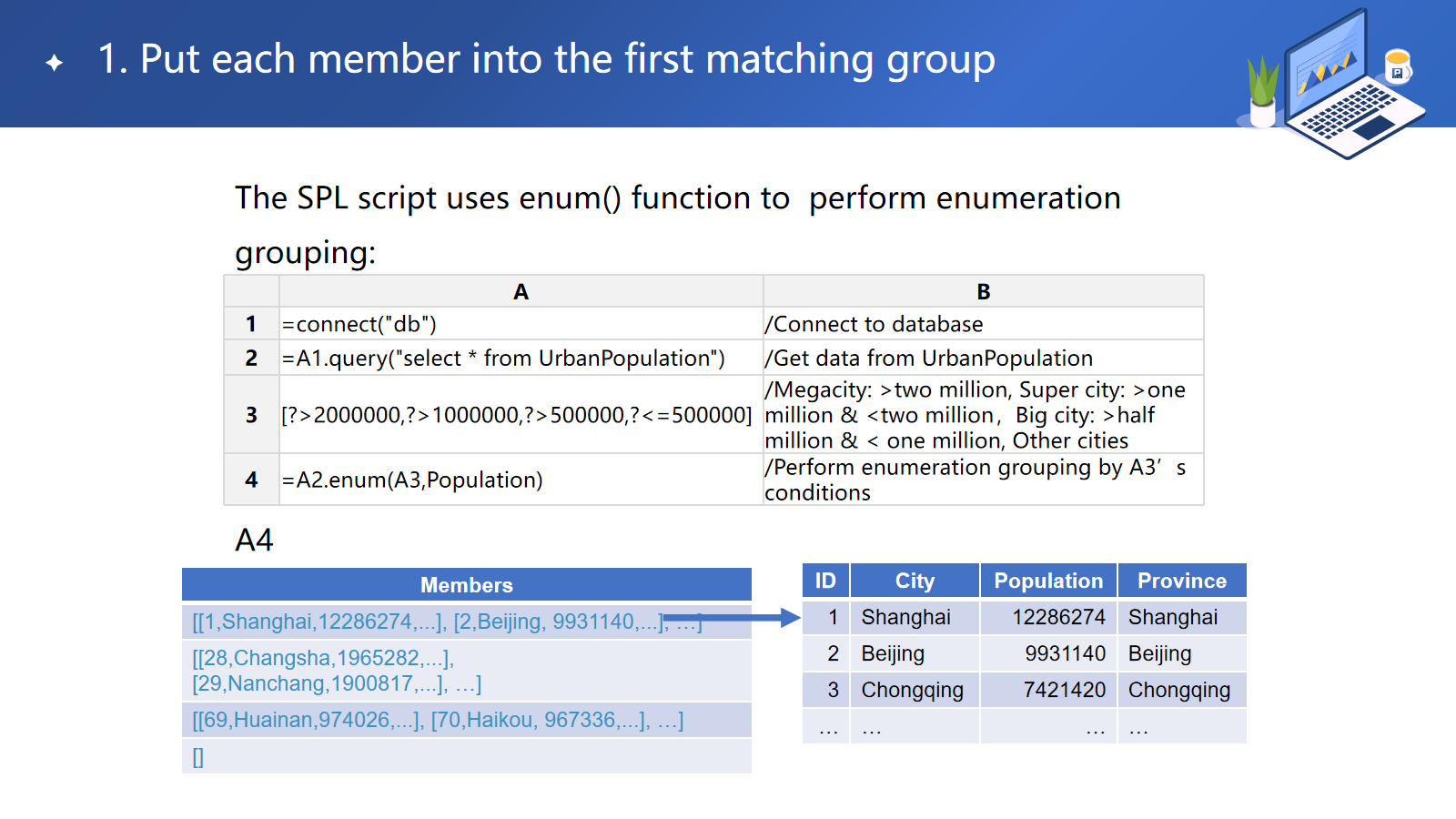1456x819 pixels.
Task: Click the Population column header
Action: pos(1048,581)
